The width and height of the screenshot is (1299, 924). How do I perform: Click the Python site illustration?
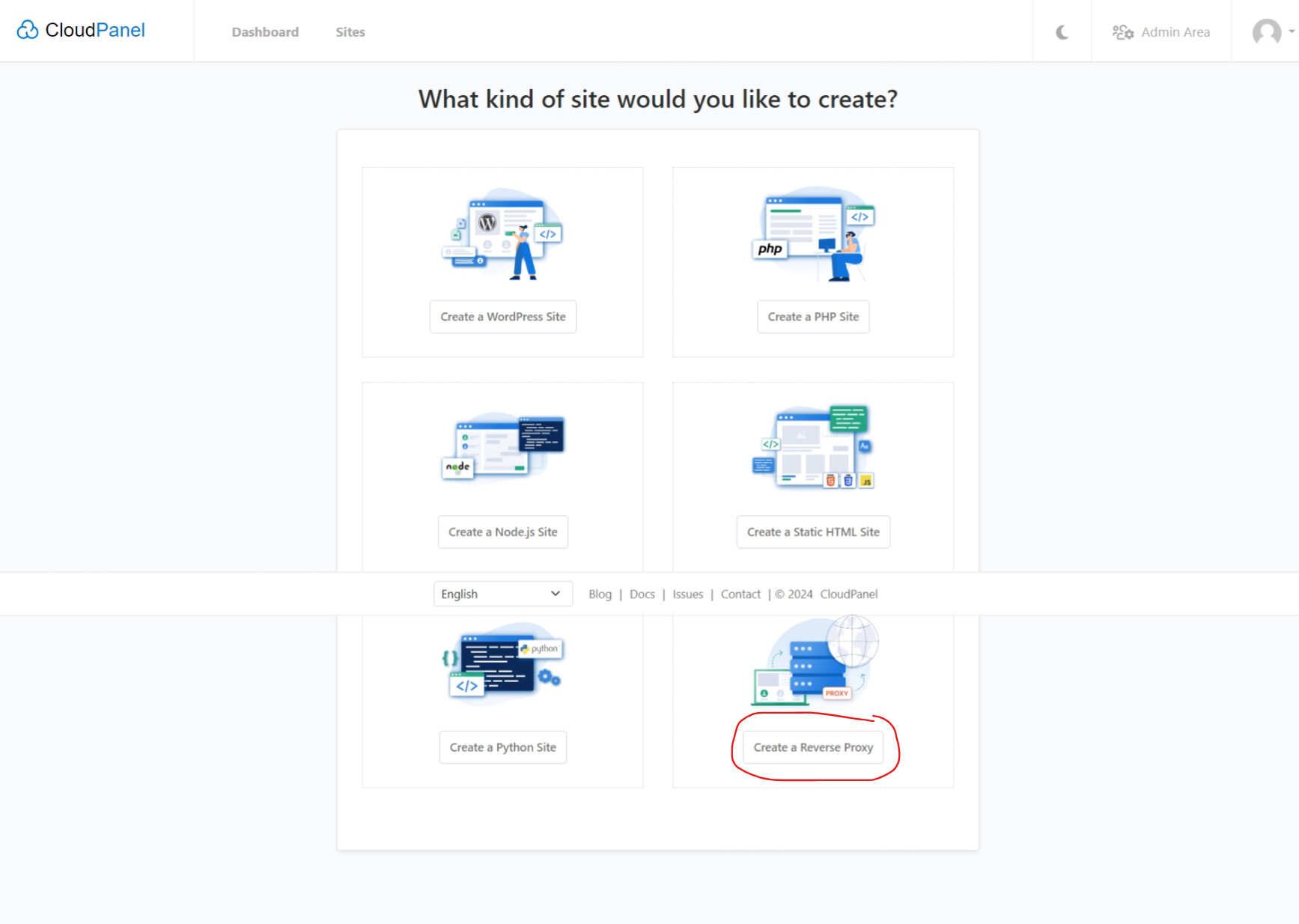point(502,663)
